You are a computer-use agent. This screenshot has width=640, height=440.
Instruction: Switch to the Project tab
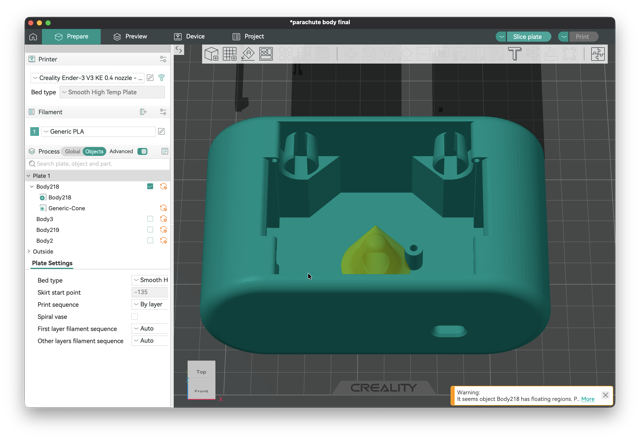tap(248, 37)
